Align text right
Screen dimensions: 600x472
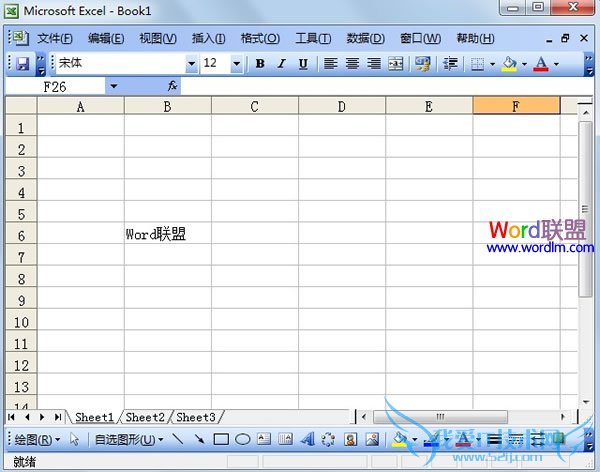click(x=374, y=64)
